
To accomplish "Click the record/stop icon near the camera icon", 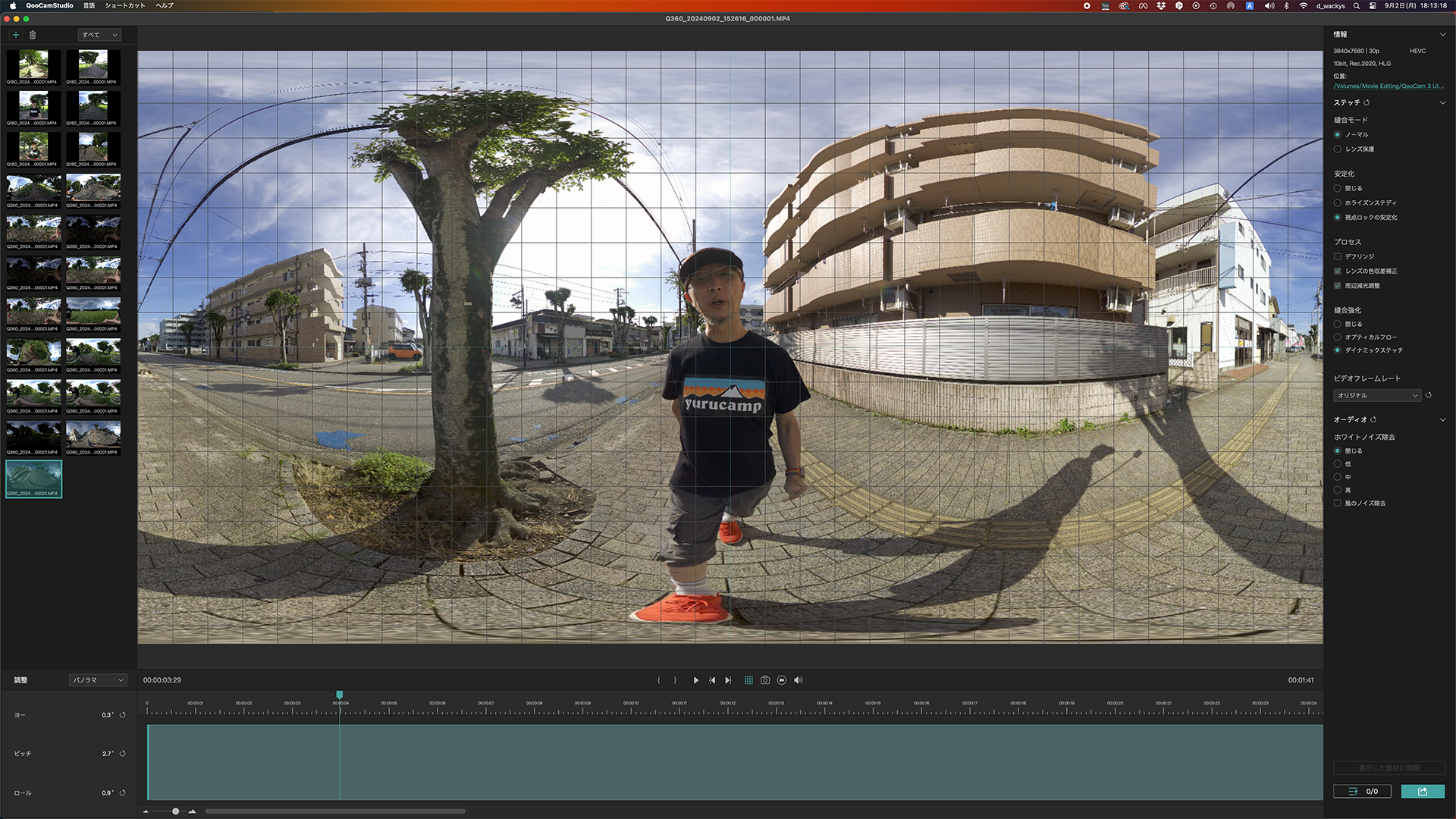I will (x=782, y=680).
